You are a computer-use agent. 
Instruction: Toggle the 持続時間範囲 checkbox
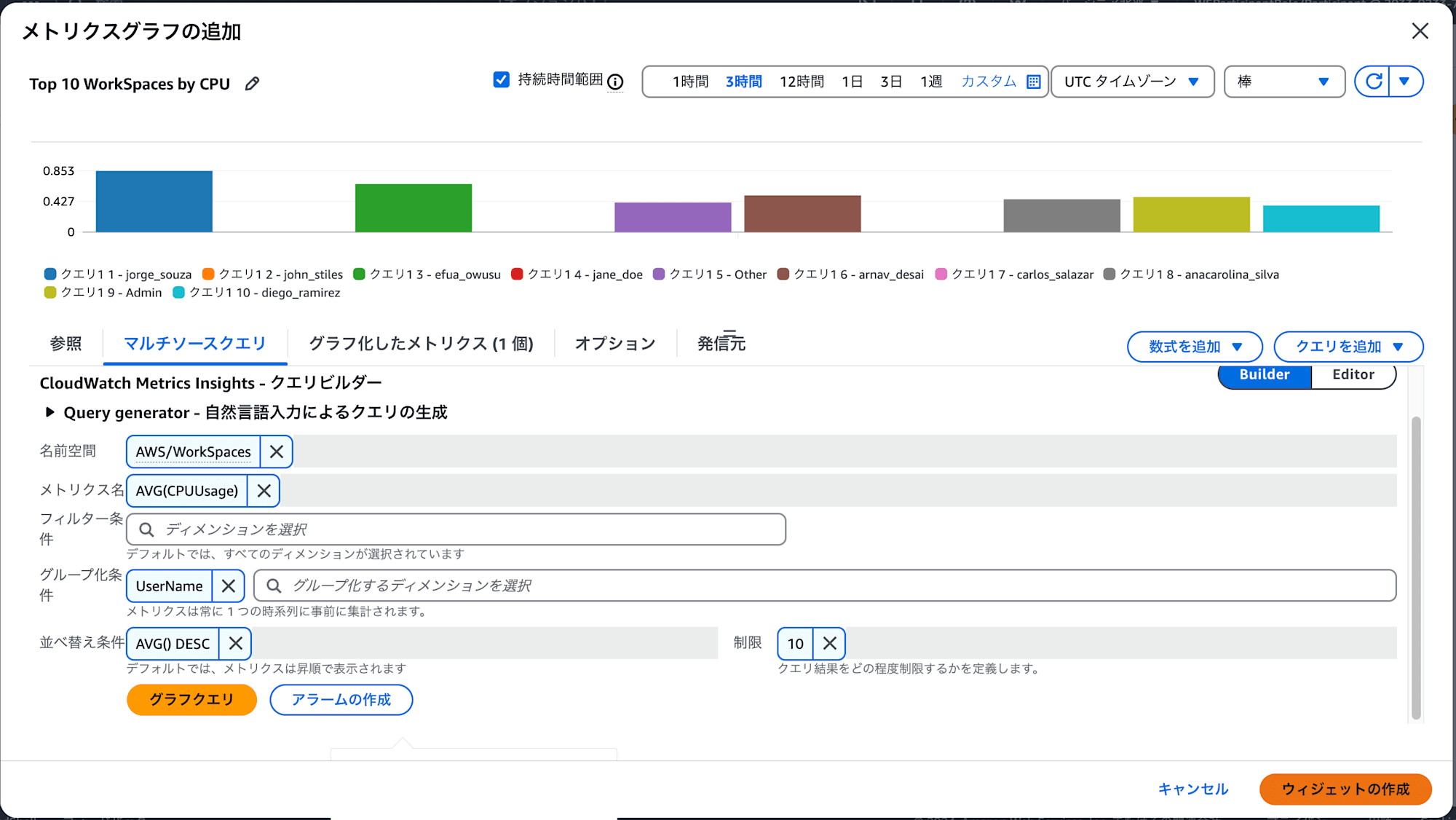(x=501, y=79)
